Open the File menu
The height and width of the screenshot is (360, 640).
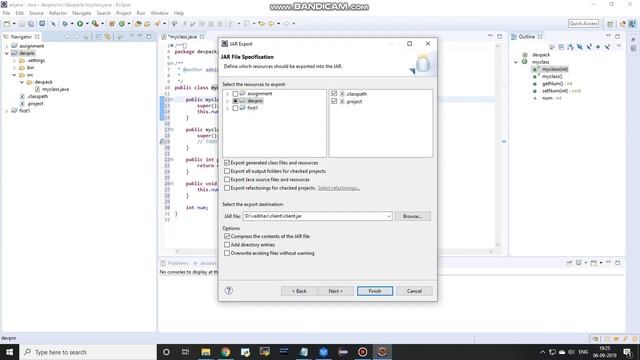[6, 13]
